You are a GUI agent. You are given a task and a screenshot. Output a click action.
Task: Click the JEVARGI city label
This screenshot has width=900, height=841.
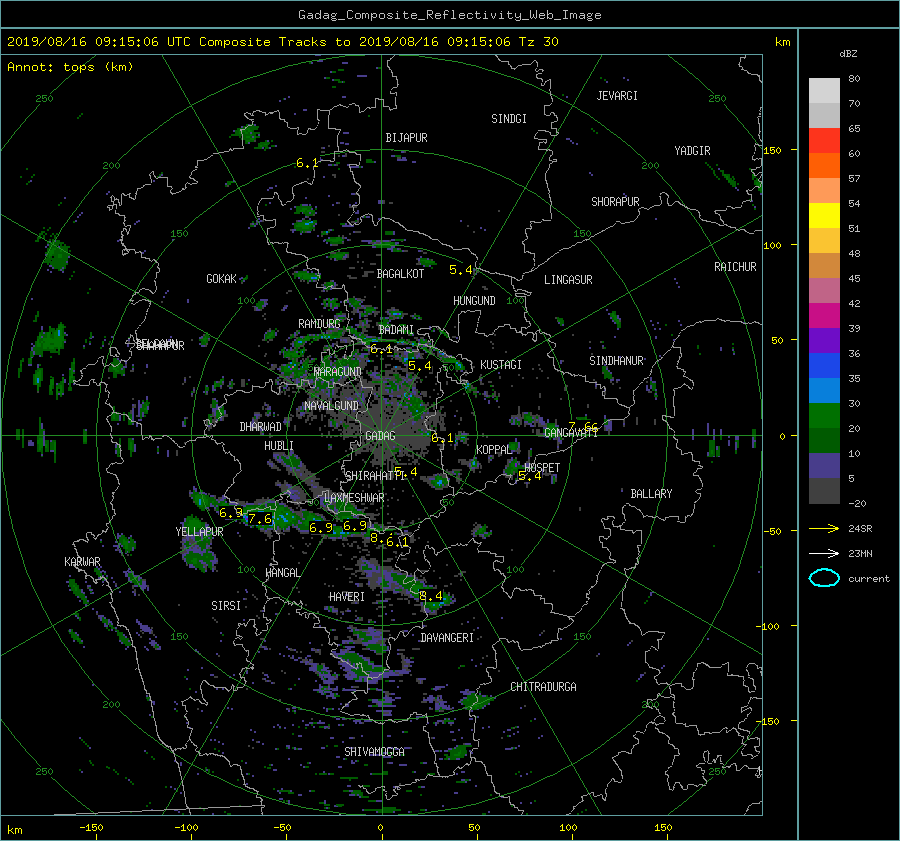[x=617, y=96]
